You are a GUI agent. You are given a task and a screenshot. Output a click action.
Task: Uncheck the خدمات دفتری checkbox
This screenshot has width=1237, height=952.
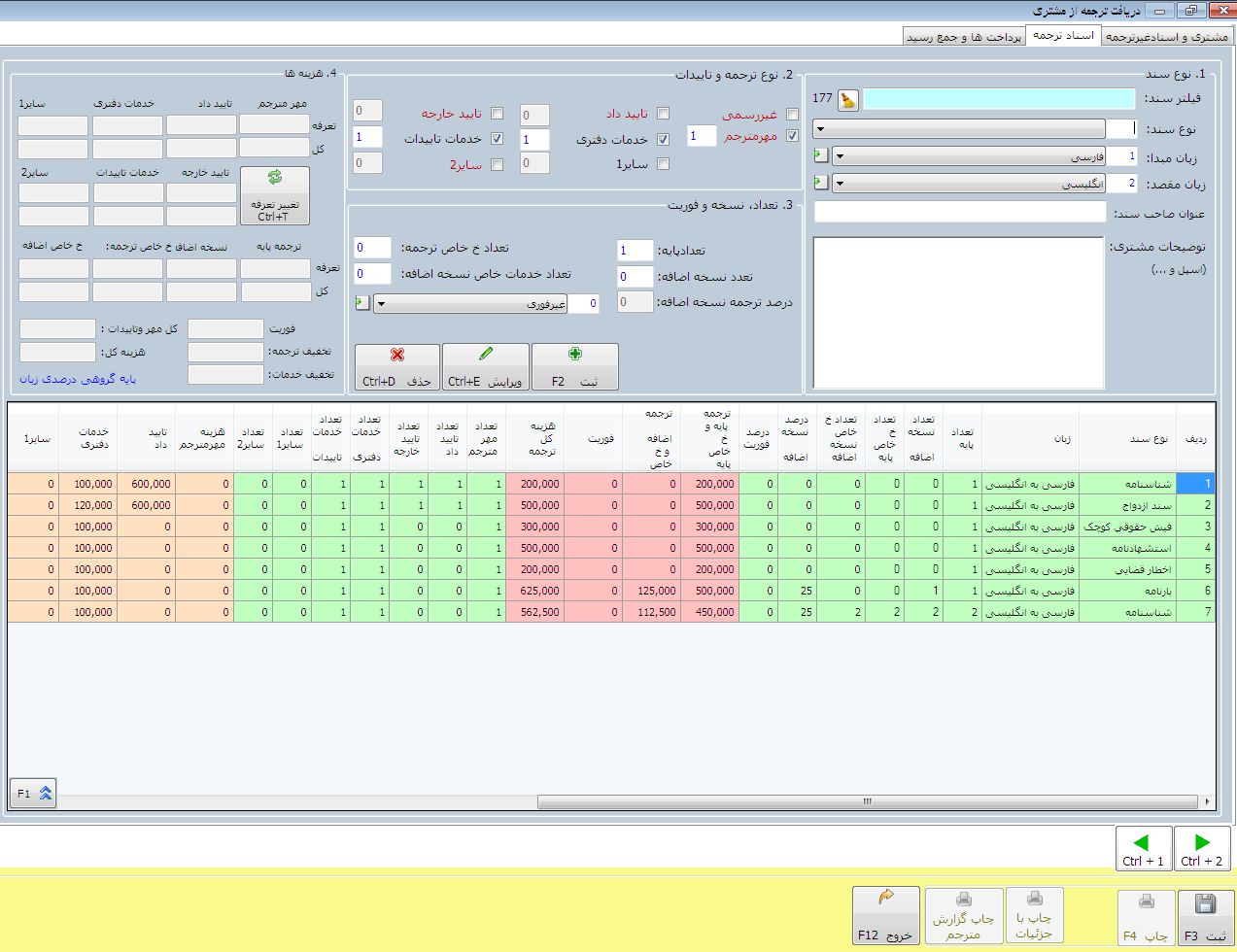(x=663, y=140)
